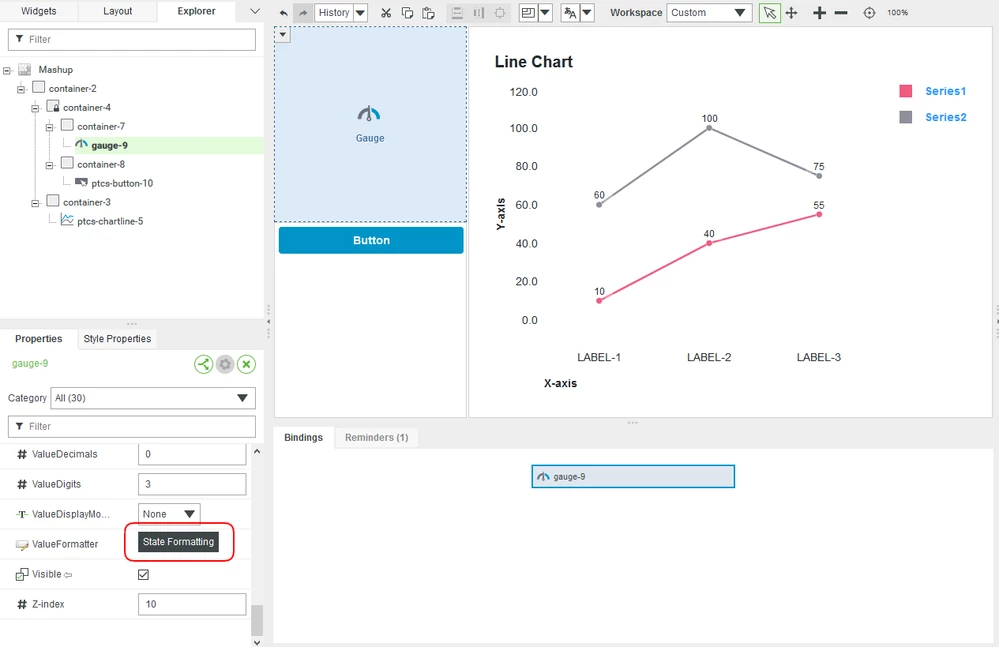The height and width of the screenshot is (648, 999).
Task: Click the reset zoom target icon
Action: point(869,13)
